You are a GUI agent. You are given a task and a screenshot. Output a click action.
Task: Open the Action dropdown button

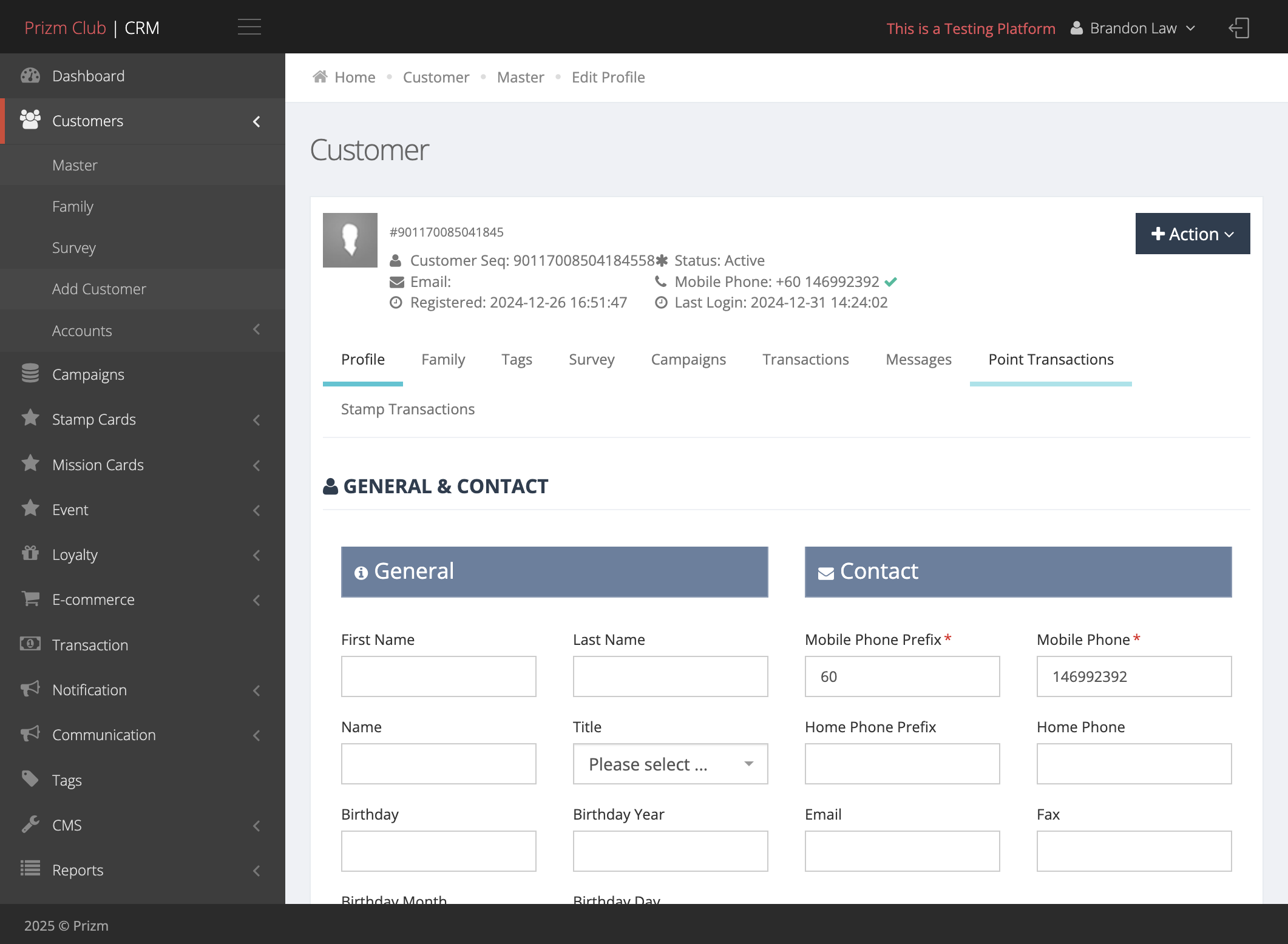(x=1193, y=234)
